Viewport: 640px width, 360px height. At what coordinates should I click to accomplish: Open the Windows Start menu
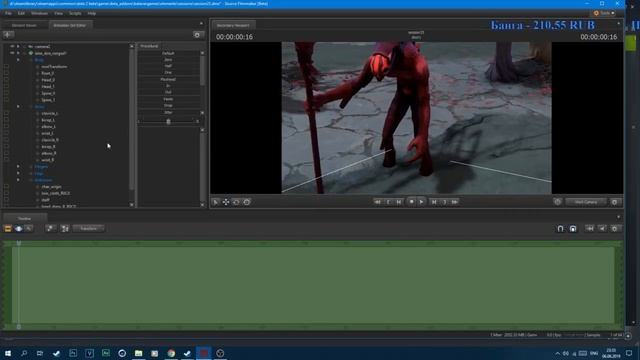tap(8, 353)
